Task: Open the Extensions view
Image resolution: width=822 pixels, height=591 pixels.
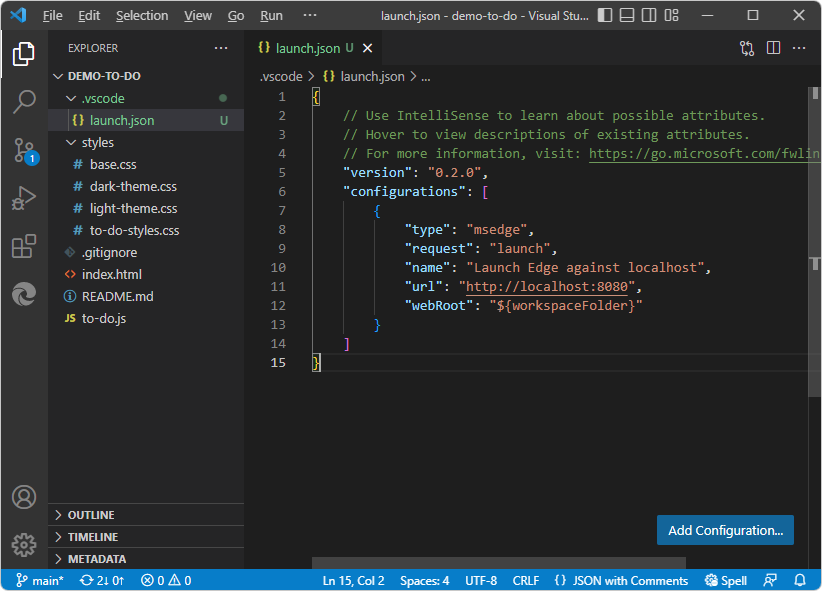Action: point(23,246)
